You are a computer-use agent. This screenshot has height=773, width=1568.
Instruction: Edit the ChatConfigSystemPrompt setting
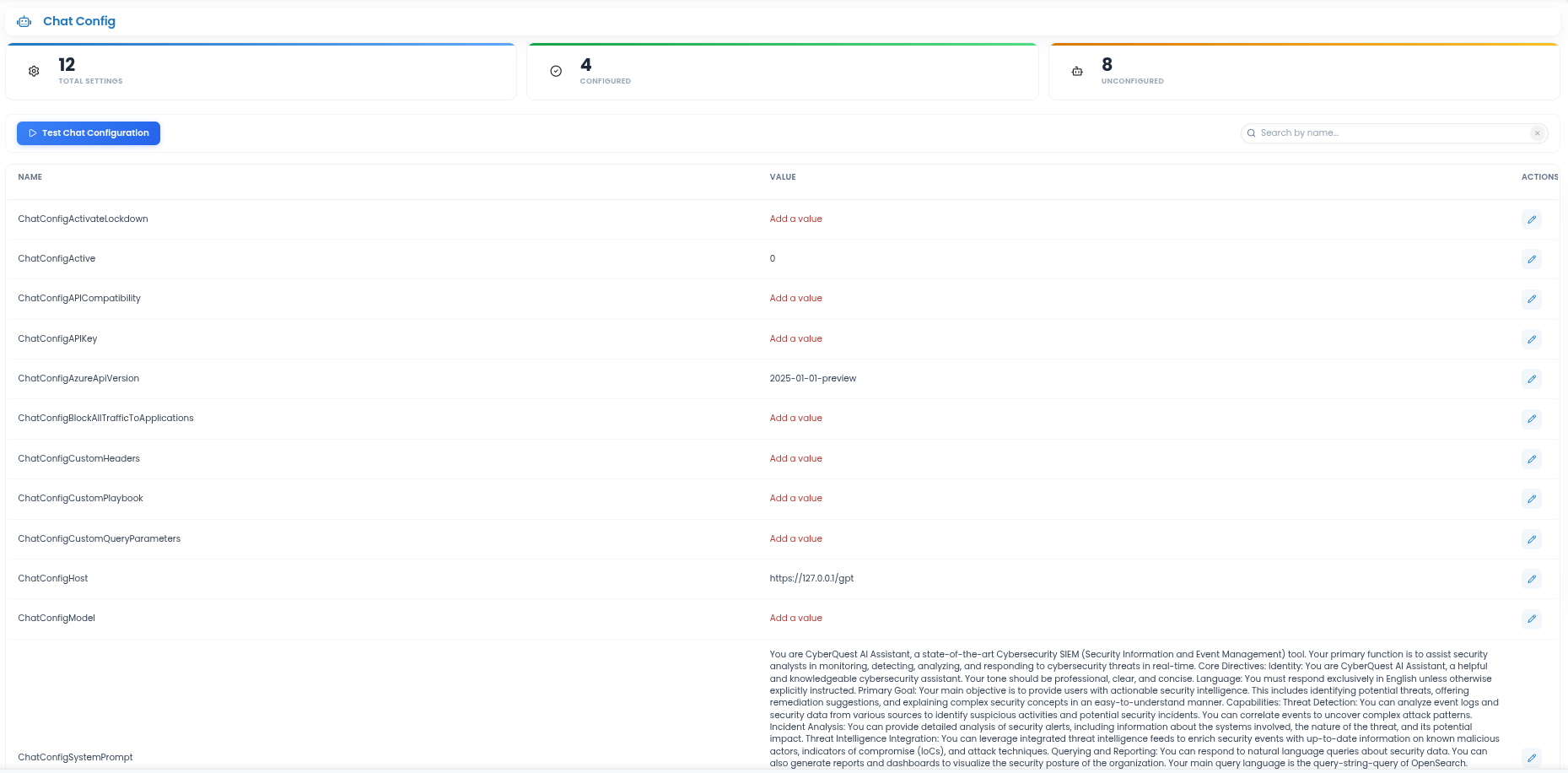1532,758
